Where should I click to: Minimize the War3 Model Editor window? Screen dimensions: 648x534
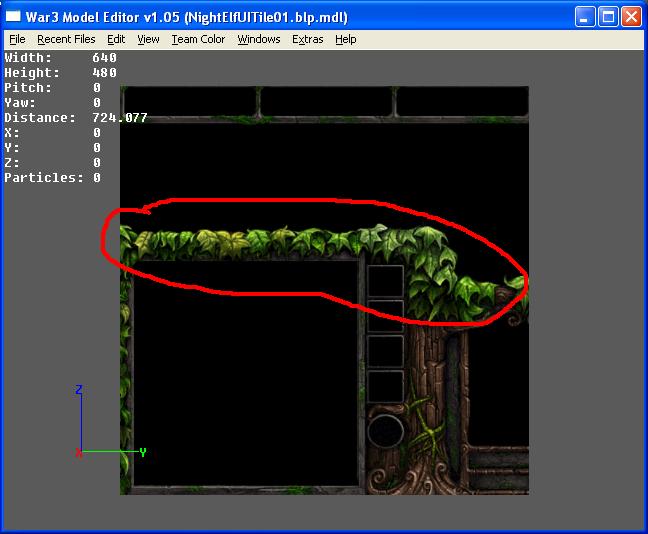pos(584,17)
